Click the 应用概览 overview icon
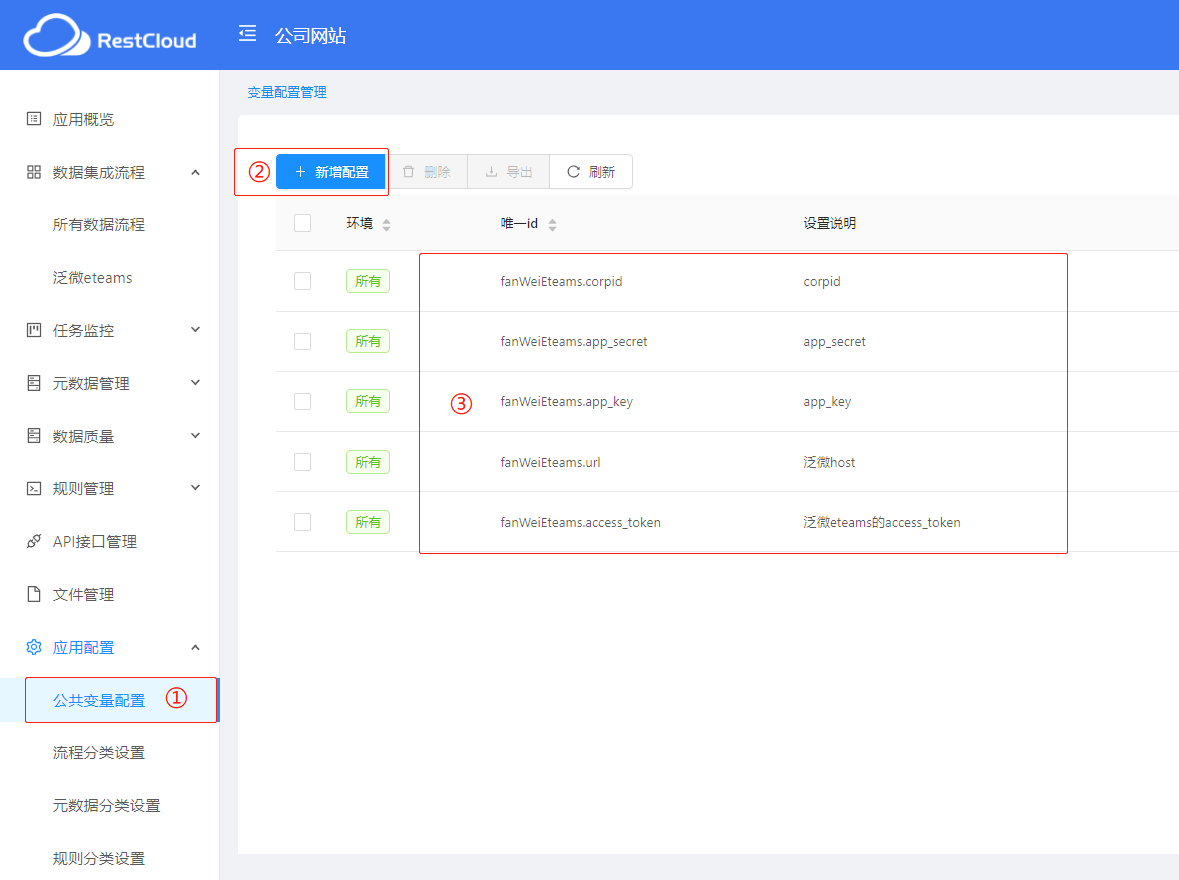 tap(34, 119)
